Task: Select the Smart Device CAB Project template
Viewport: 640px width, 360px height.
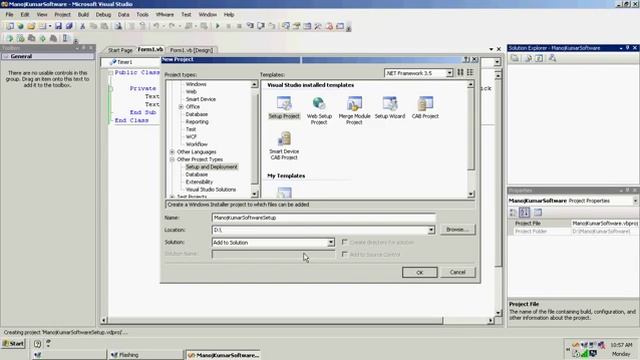Action: click(284, 145)
